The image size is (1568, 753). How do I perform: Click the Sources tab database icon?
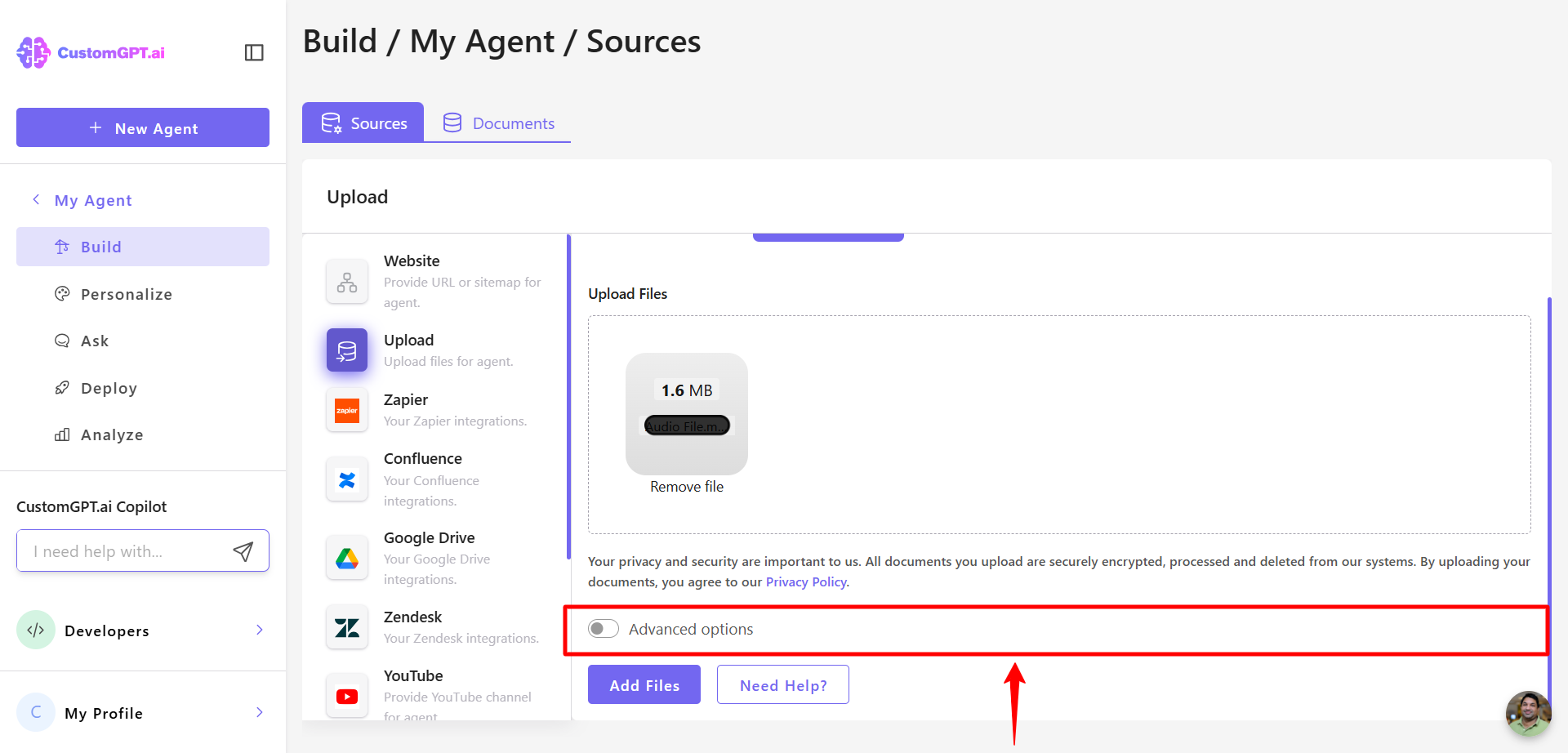331,123
